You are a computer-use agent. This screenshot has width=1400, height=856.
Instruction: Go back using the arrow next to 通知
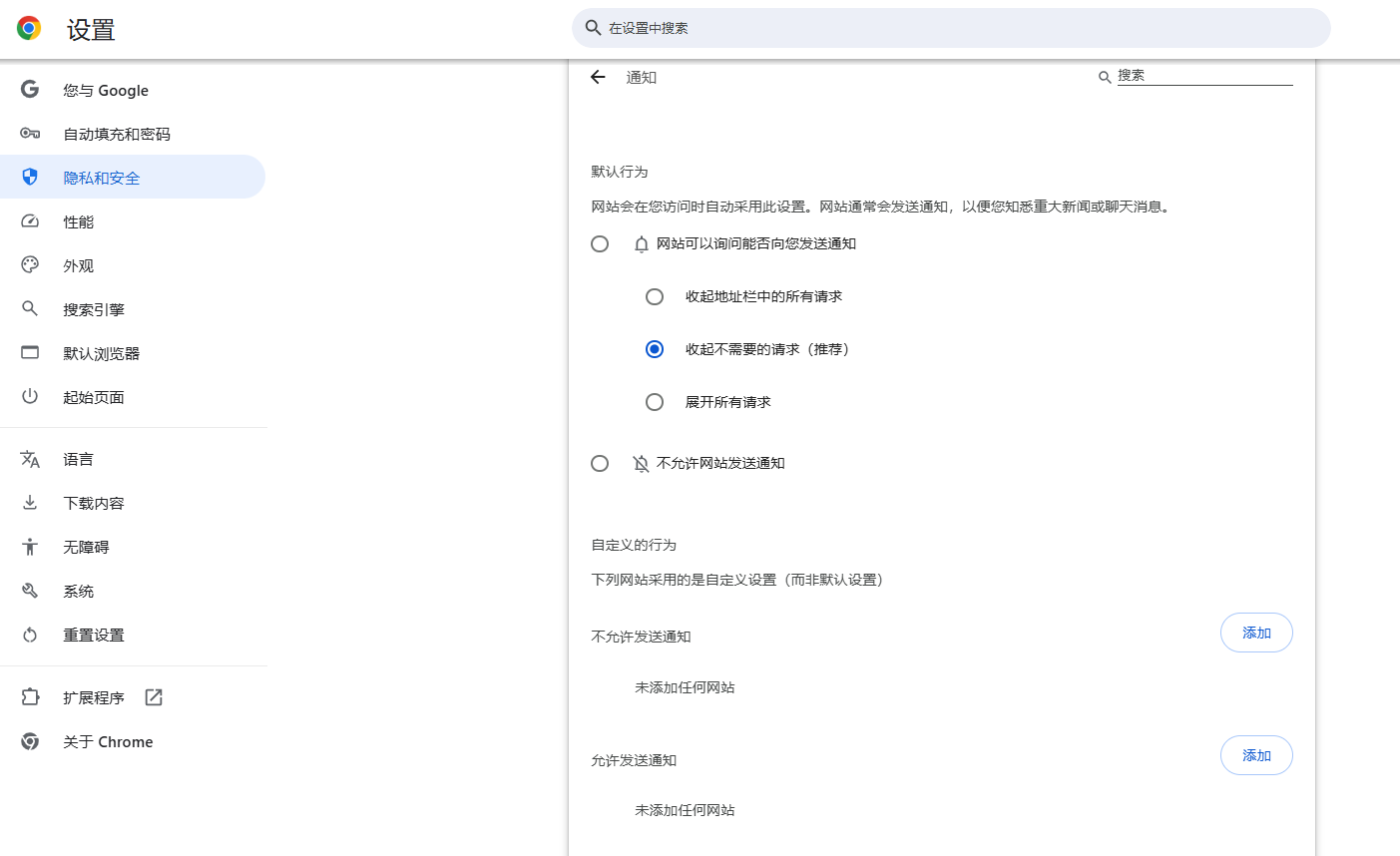pos(598,77)
